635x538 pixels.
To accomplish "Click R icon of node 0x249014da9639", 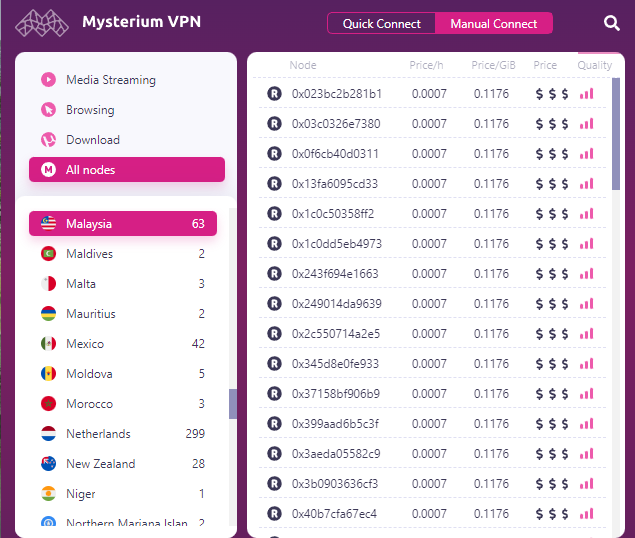I will (275, 303).
